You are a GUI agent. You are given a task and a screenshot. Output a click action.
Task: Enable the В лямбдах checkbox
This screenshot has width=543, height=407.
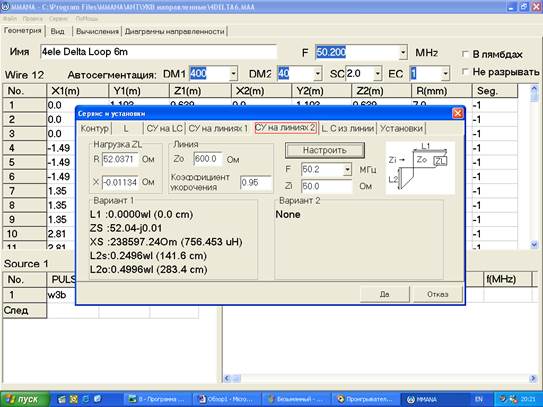[x=465, y=54]
